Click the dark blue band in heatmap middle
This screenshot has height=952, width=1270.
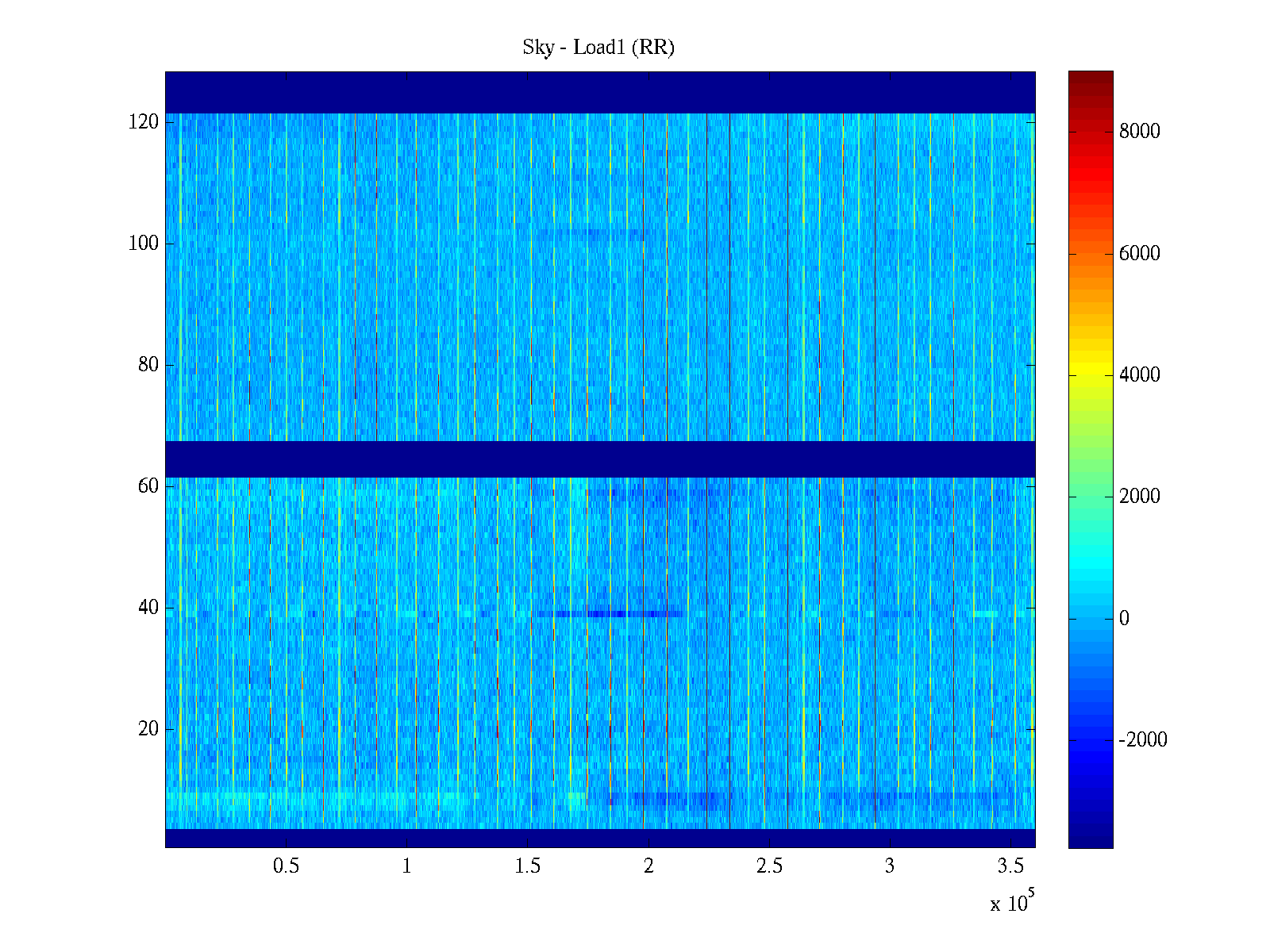click(x=600, y=459)
